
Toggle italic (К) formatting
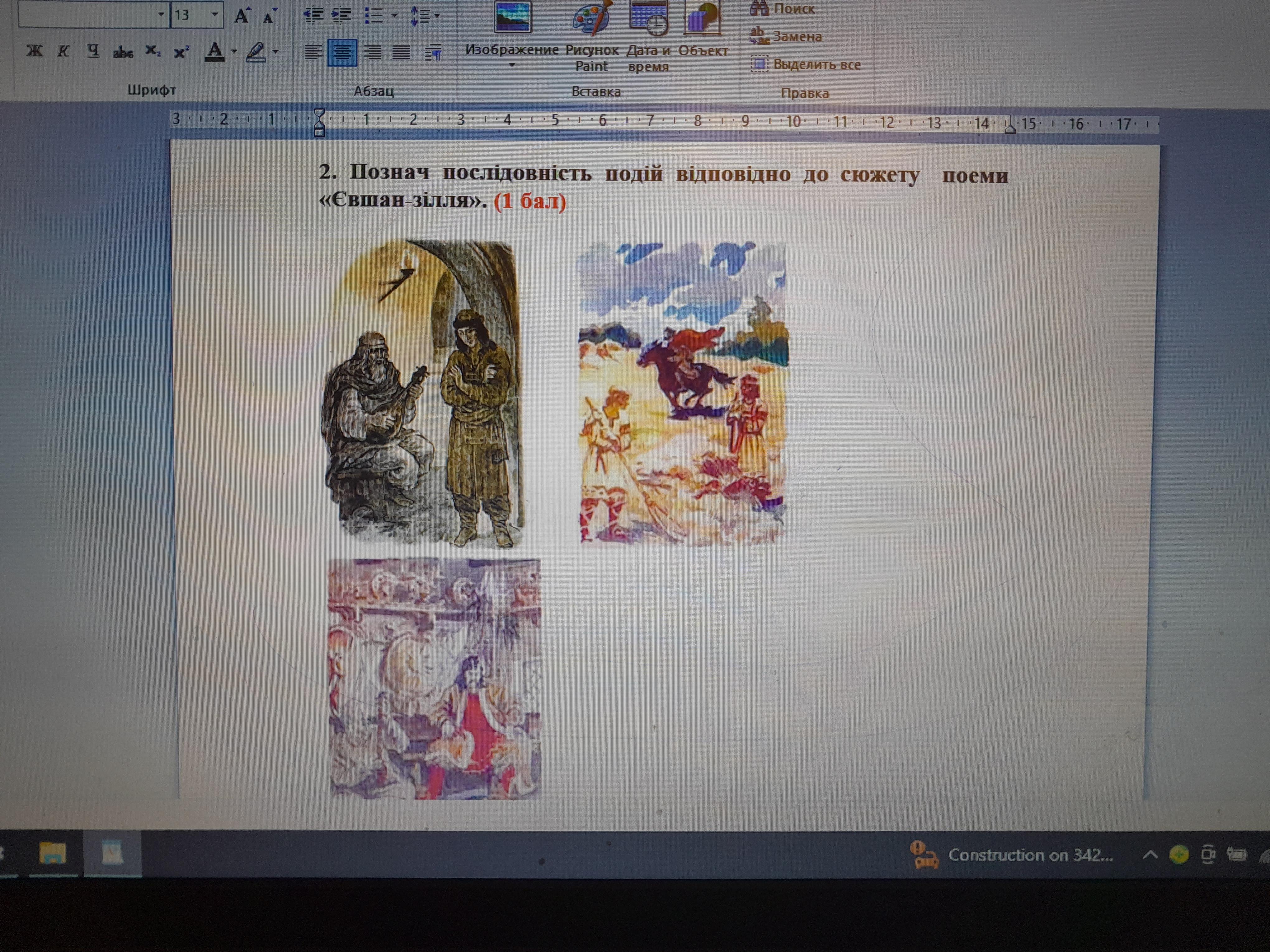pyautogui.click(x=63, y=51)
